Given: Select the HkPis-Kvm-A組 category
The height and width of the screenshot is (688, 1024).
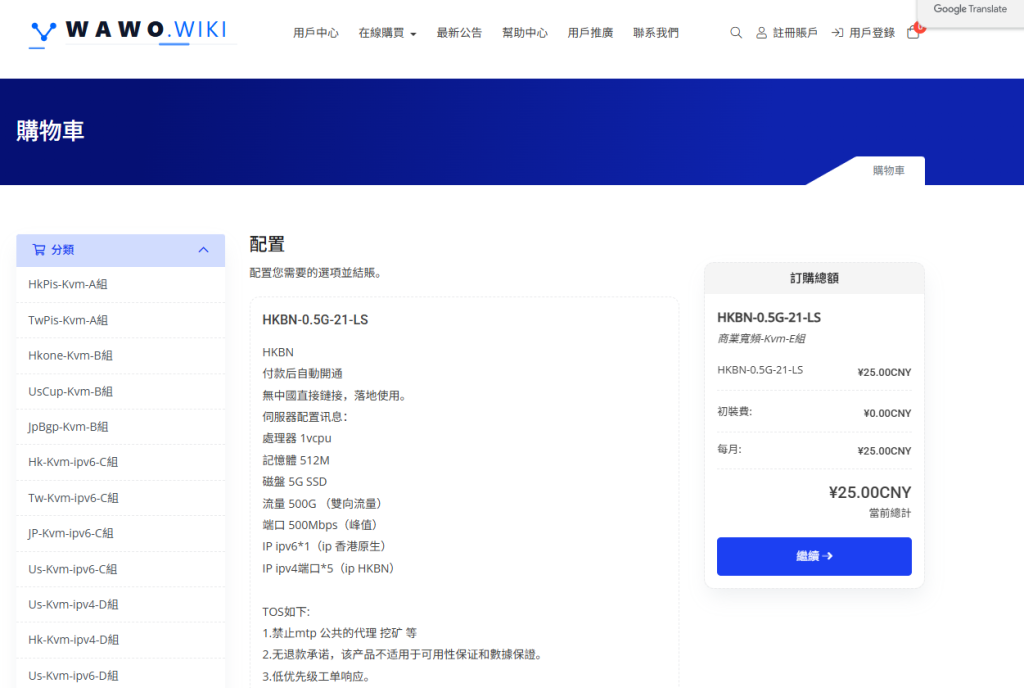Looking at the screenshot, I should click(68, 285).
